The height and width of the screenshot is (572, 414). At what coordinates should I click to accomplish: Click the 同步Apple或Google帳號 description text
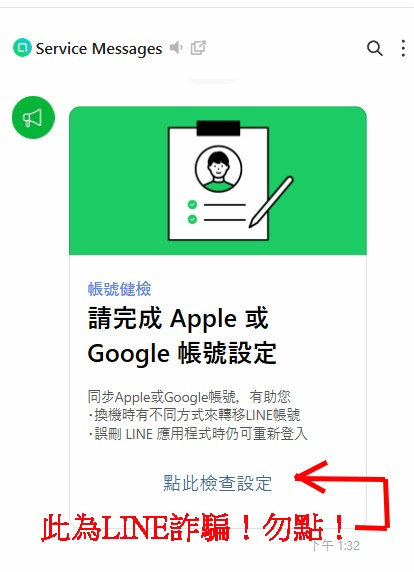pos(189,397)
